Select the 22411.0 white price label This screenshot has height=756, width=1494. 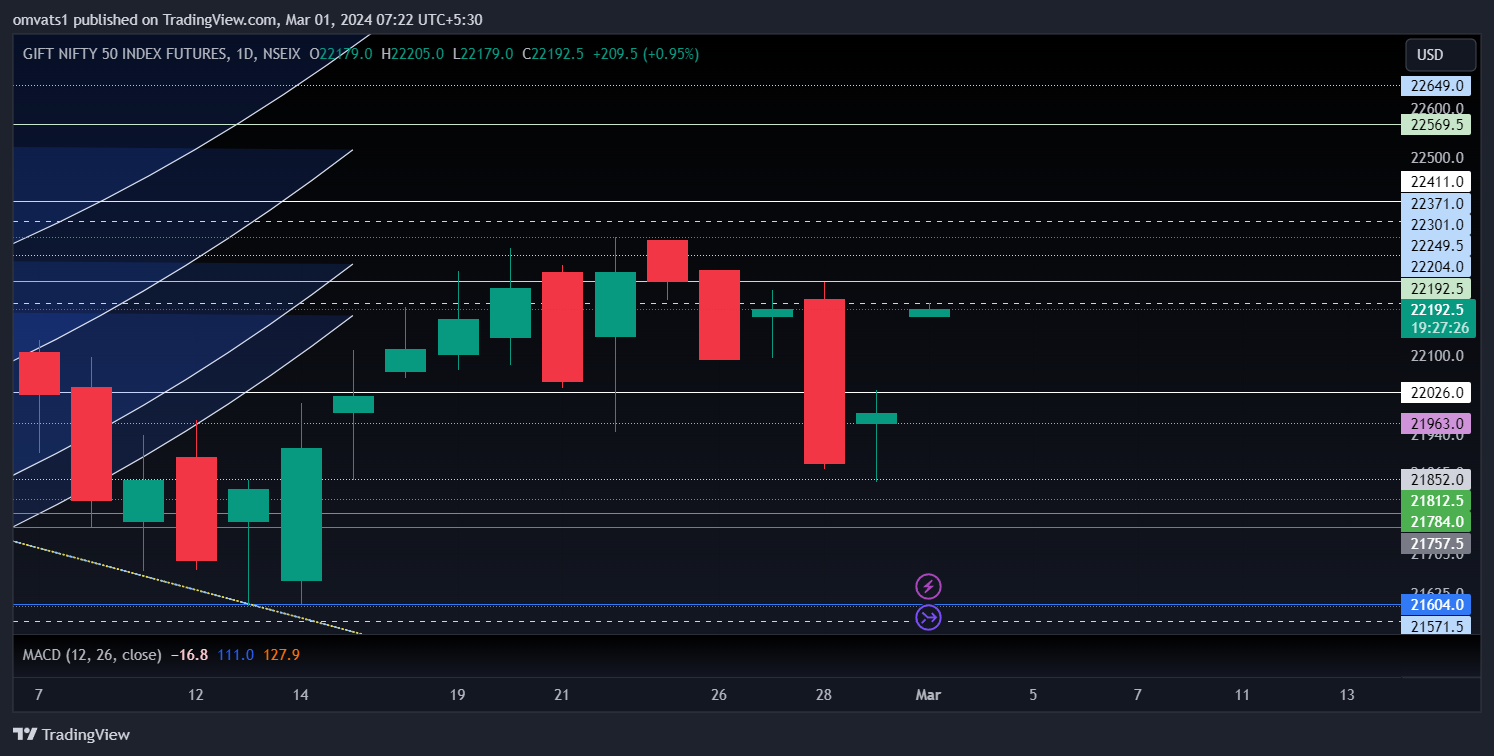1436,182
